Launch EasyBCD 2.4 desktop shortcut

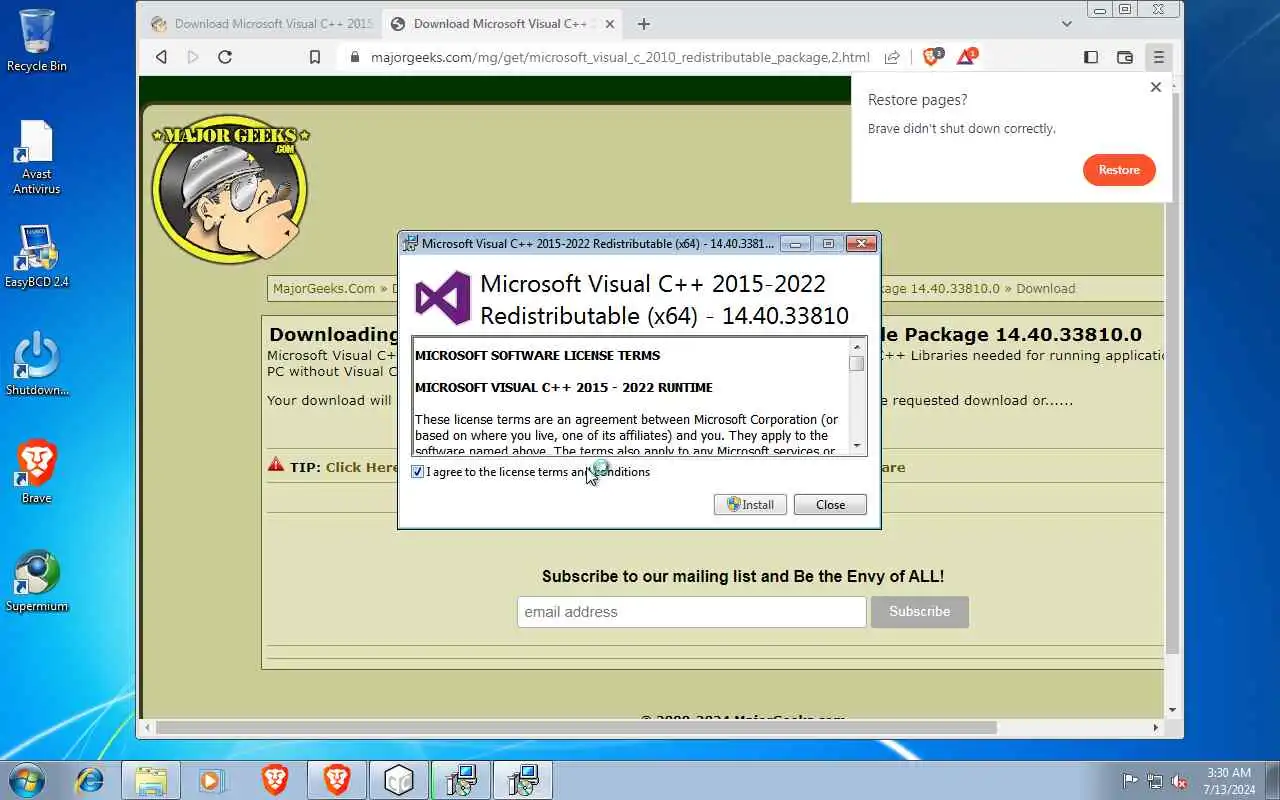(37, 255)
